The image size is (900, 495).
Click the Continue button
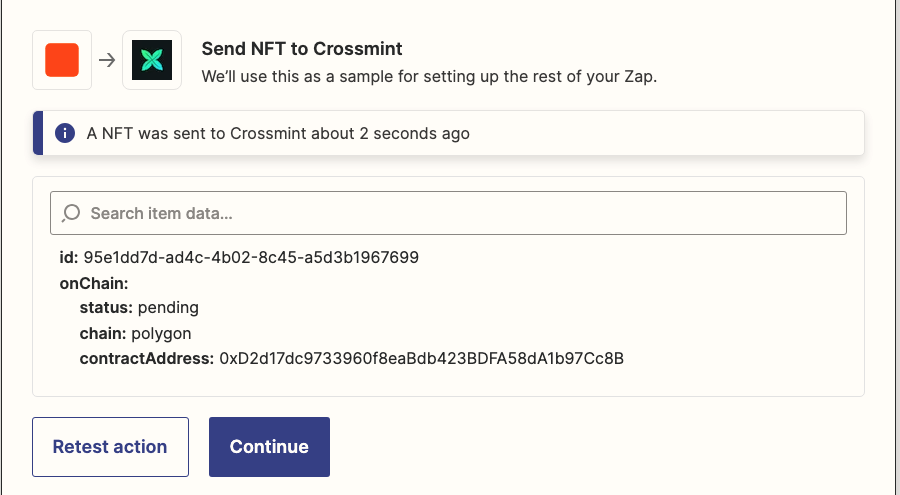click(269, 447)
